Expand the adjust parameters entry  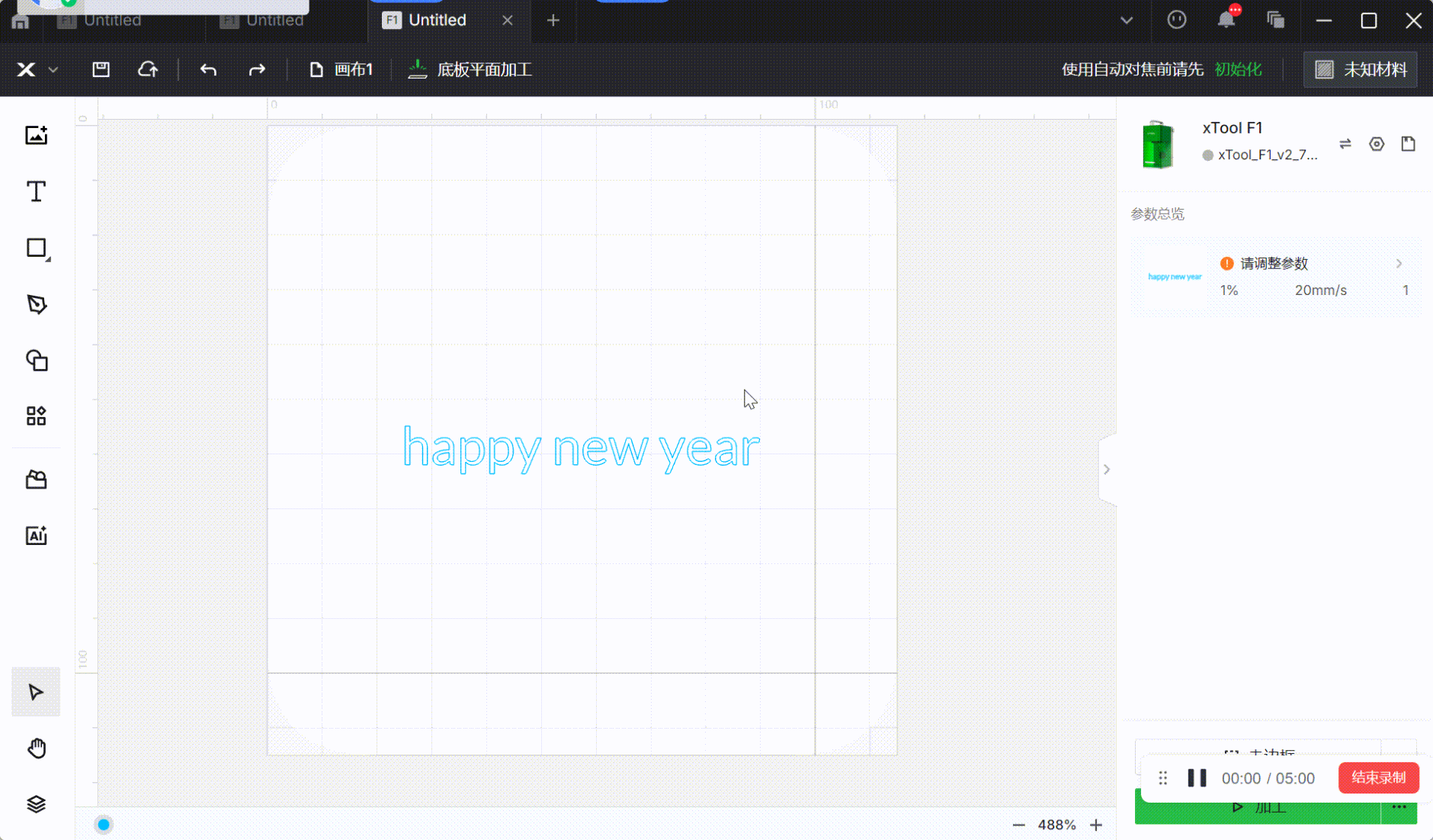[1398, 264]
